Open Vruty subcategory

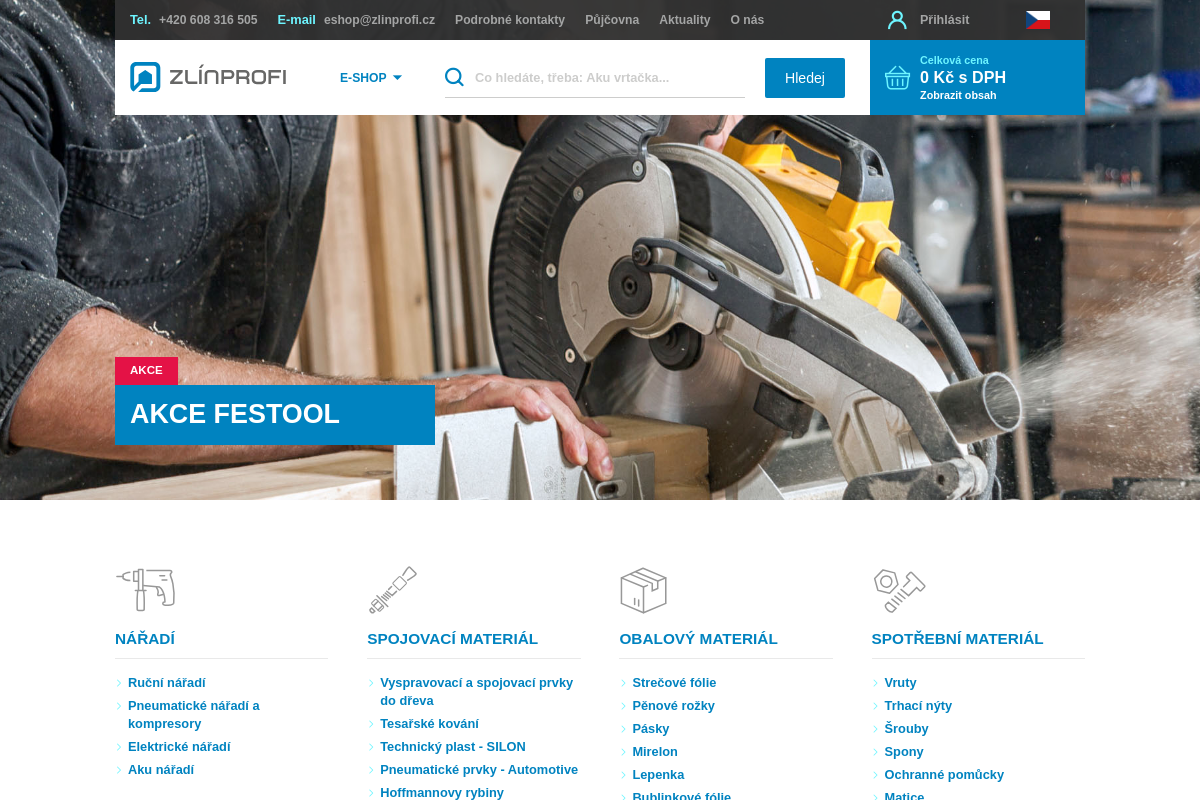(x=900, y=683)
